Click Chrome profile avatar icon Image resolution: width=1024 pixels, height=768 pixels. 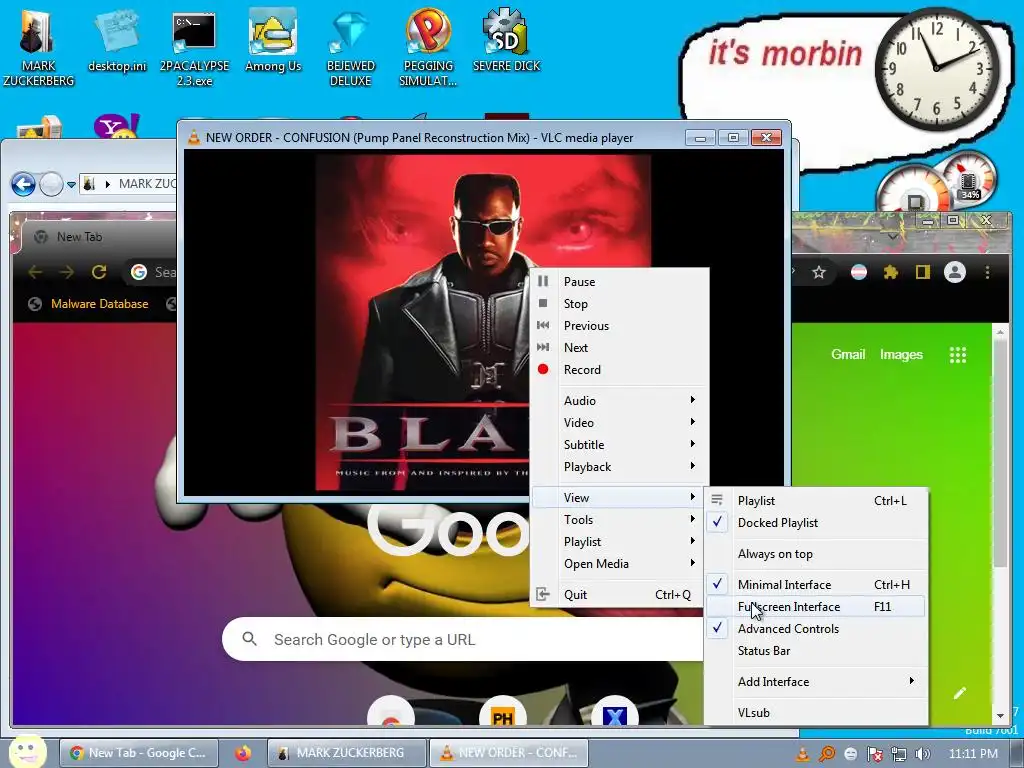954,272
